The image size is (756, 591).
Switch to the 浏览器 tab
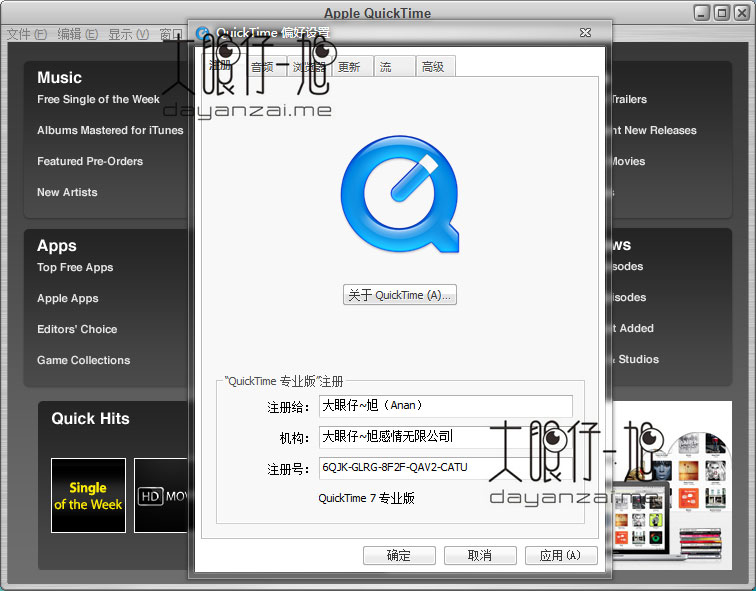pyautogui.click(x=309, y=67)
